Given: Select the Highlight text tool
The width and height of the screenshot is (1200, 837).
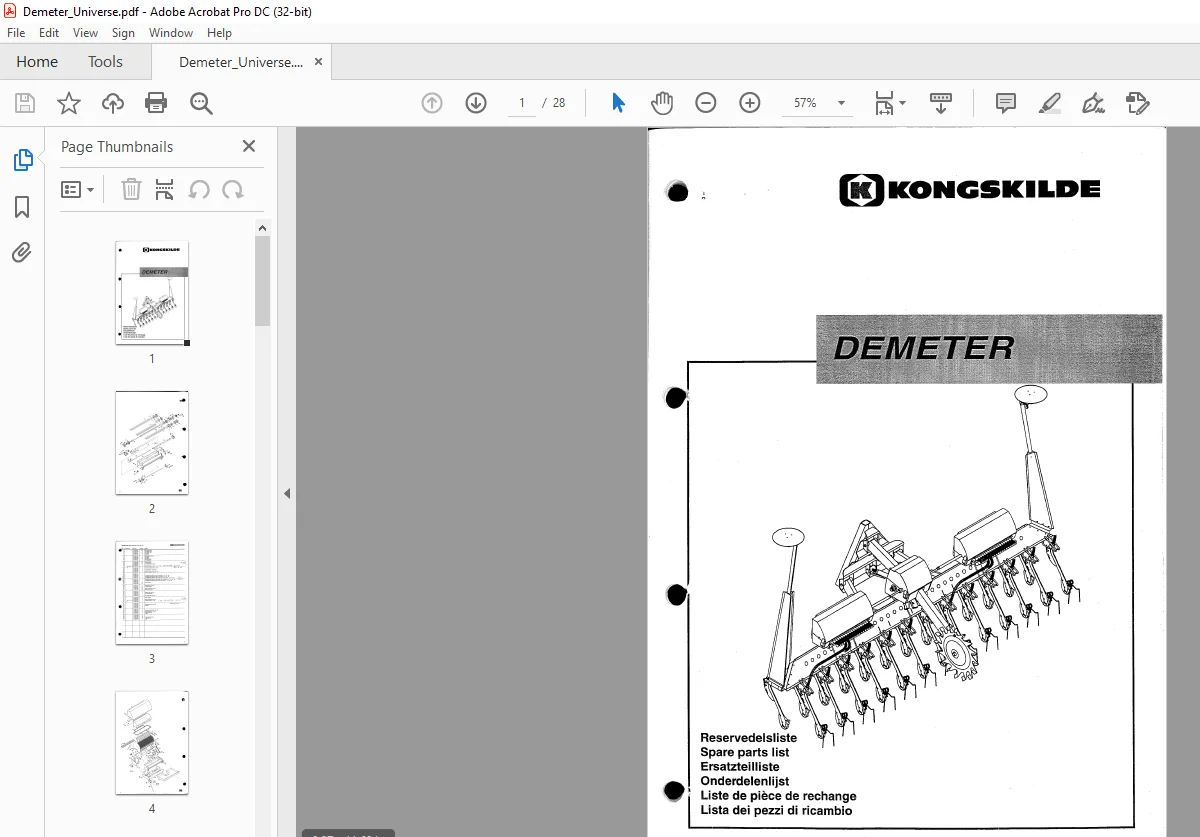Looking at the screenshot, I should tap(1049, 103).
